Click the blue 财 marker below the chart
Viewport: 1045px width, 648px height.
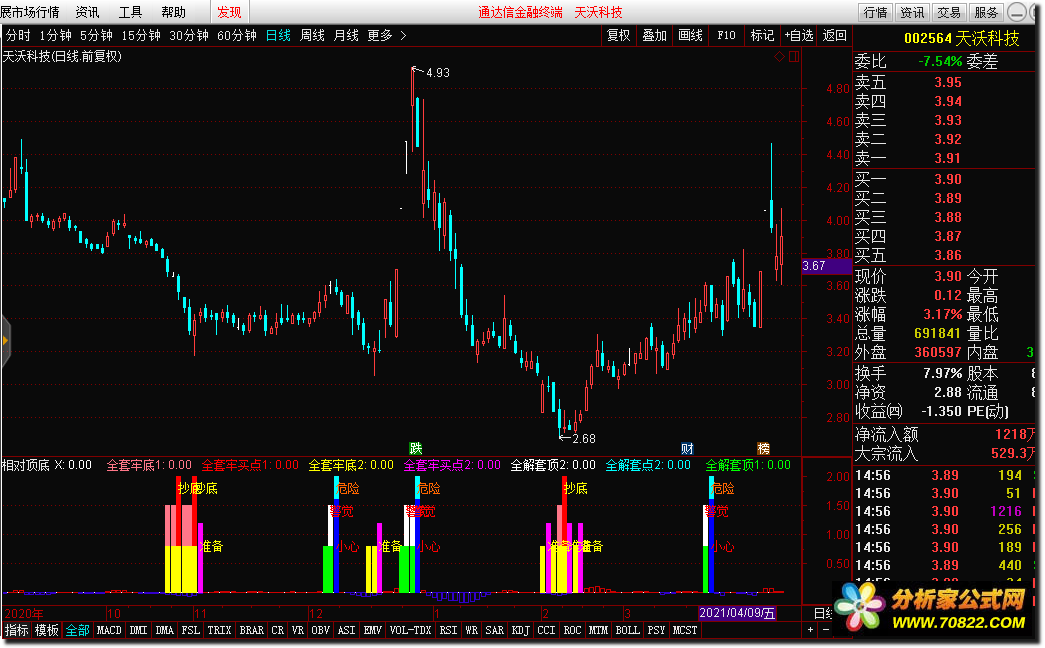[687, 448]
